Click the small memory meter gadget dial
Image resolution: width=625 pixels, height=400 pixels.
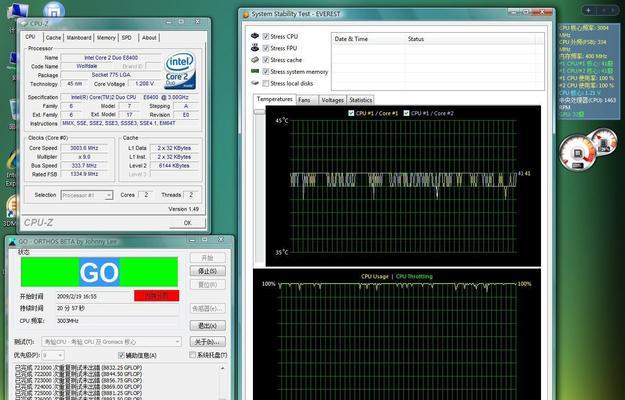click(605, 141)
